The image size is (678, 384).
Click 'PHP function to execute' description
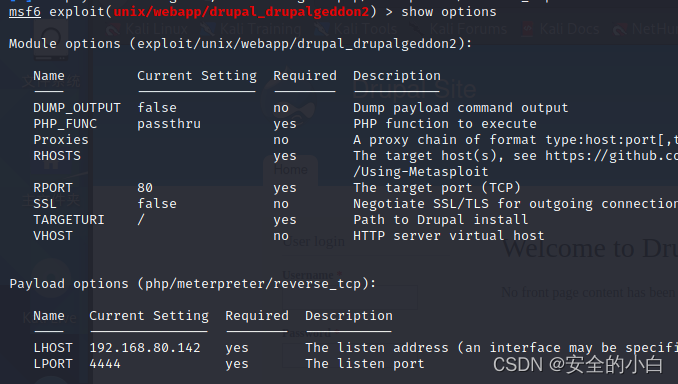445,124
